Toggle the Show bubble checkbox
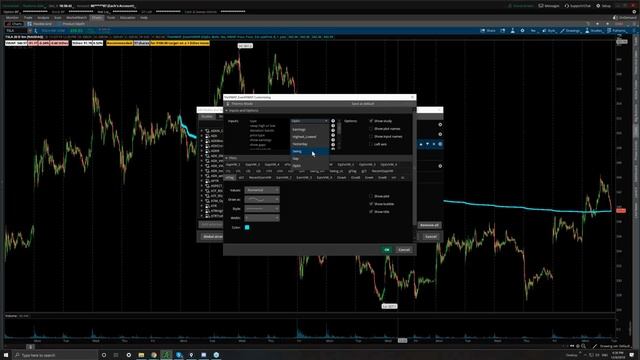Screen dimensions: 640x360 [371, 204]
